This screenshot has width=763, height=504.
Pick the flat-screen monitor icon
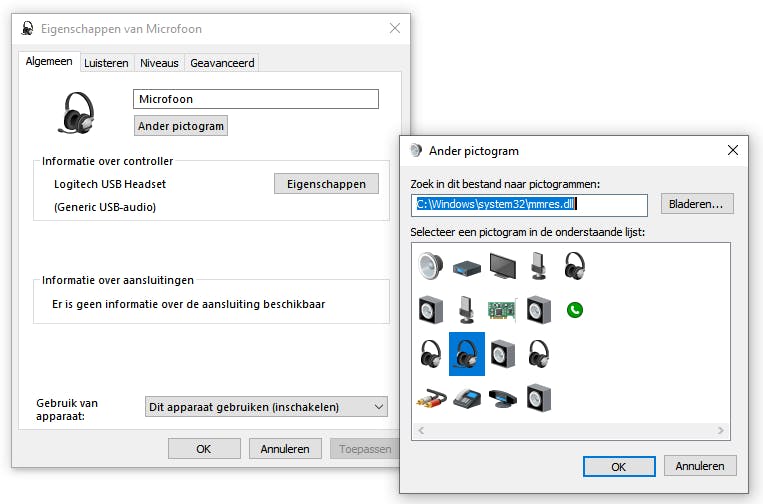(503, 266)
